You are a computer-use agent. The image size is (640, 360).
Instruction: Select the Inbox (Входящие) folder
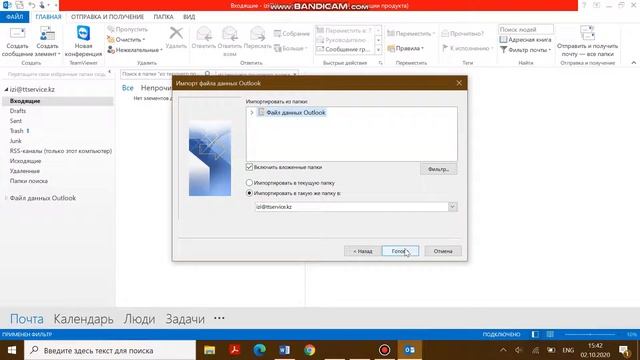point(25,101)
